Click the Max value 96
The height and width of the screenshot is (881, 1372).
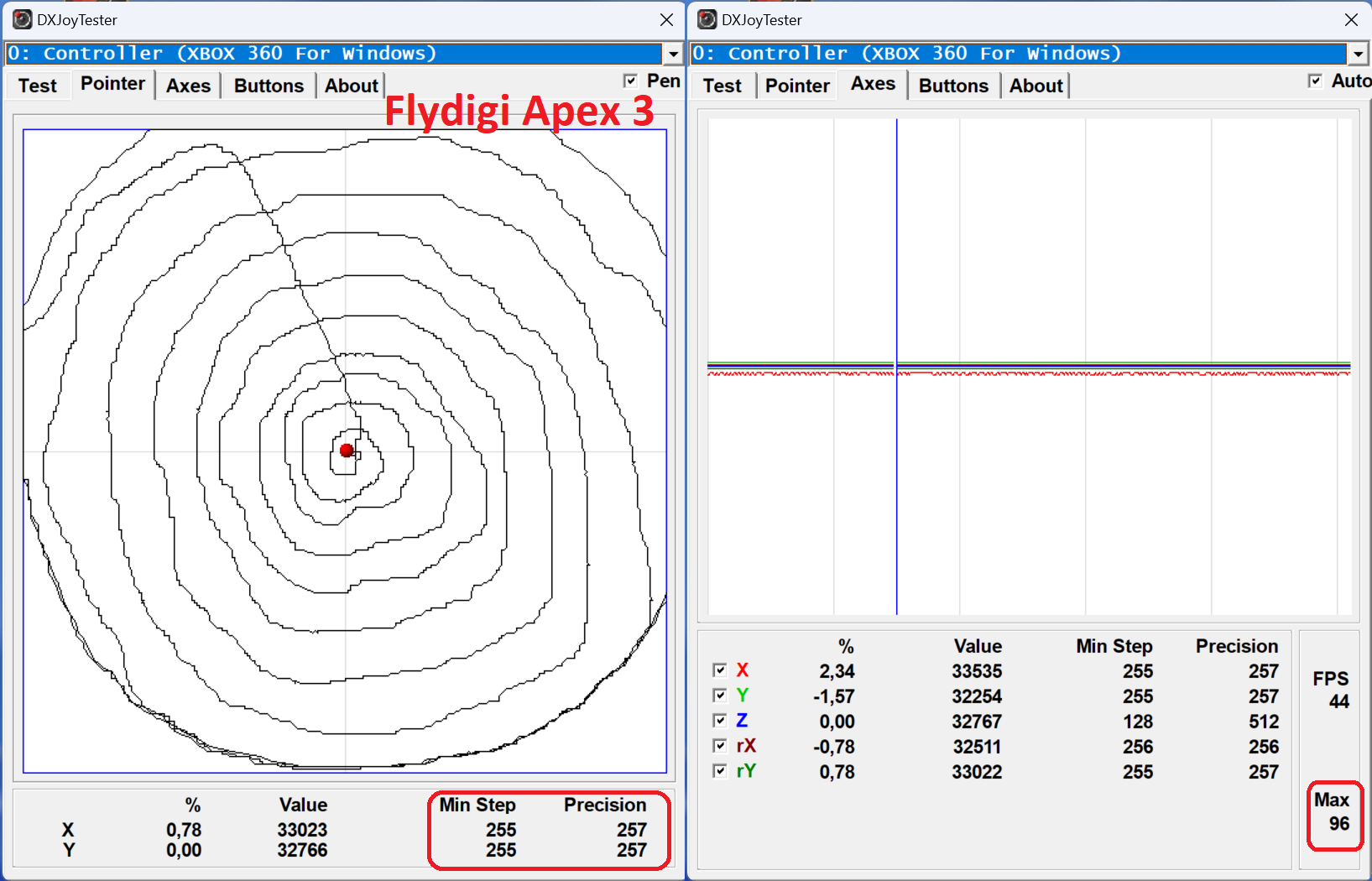[1339, 824]
